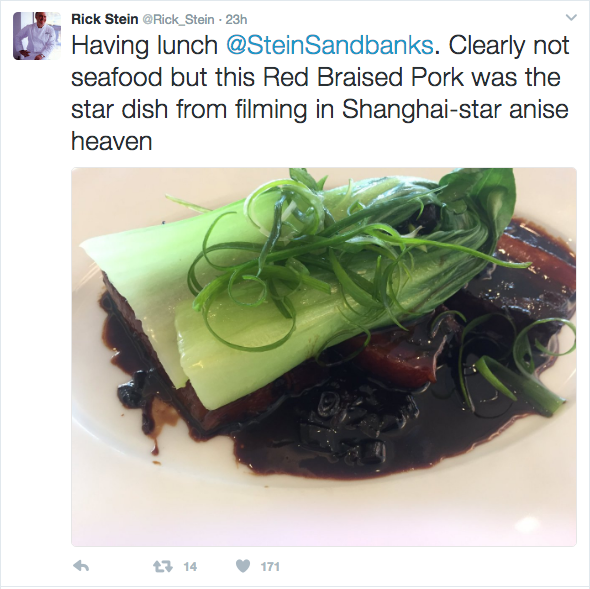Click the retweet count 14
The width and height of the screenshot is (590, 589).
[190, 566]
